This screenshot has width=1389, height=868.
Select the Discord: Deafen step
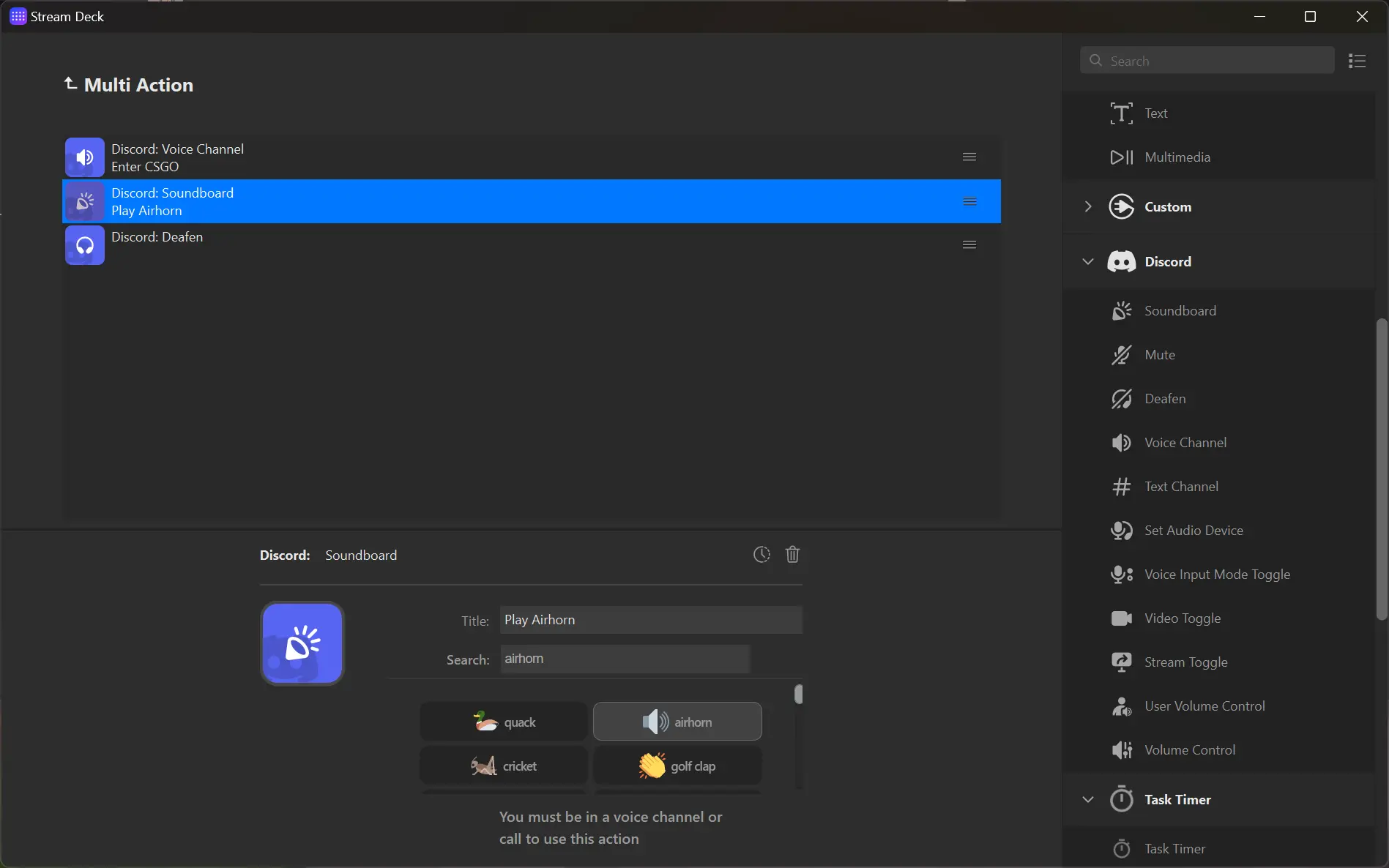coord(532,245)
